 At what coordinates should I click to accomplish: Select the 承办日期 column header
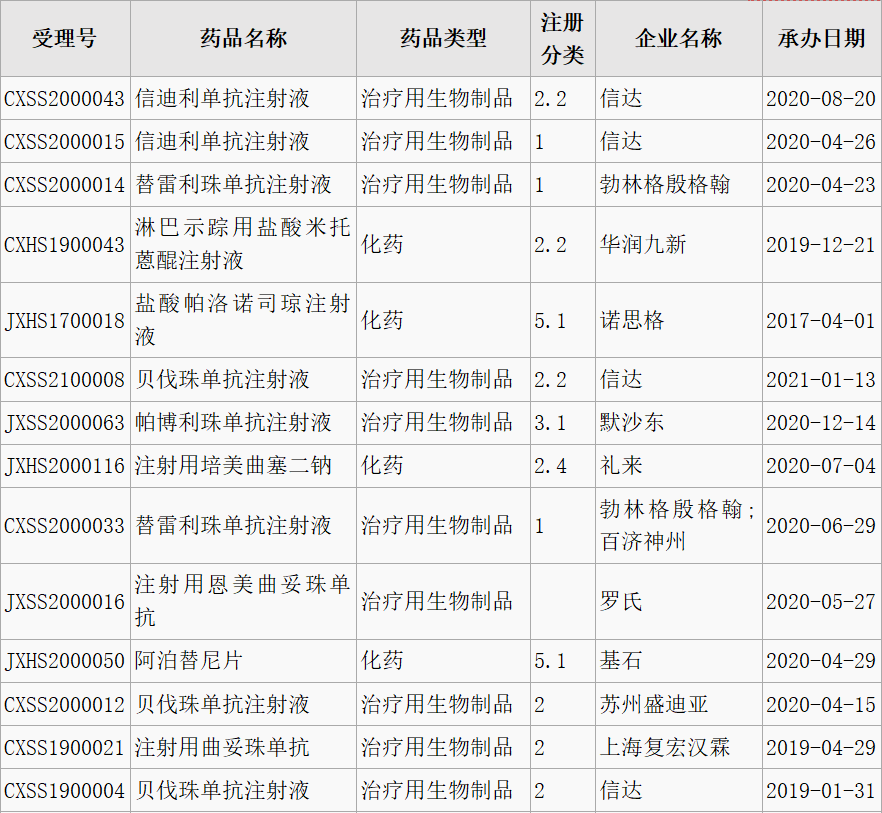[822, 38]
